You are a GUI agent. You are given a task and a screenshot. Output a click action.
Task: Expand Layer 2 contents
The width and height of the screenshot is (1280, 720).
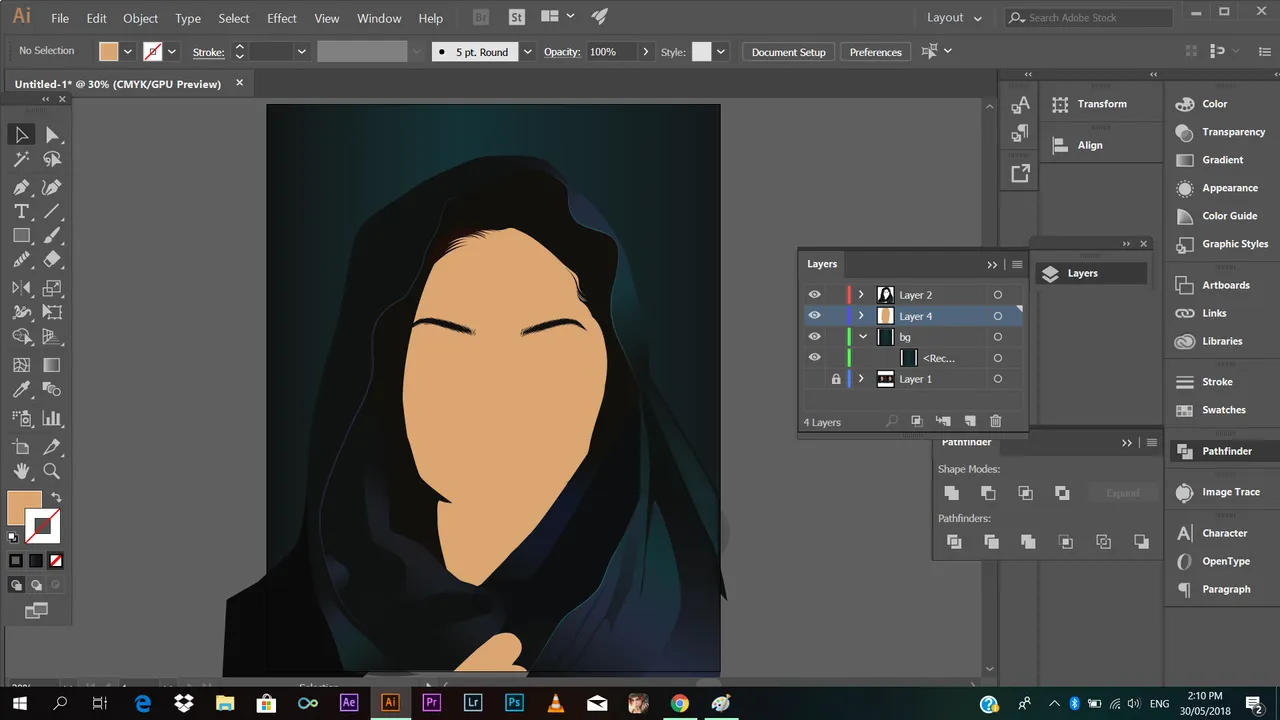(861, 295)
